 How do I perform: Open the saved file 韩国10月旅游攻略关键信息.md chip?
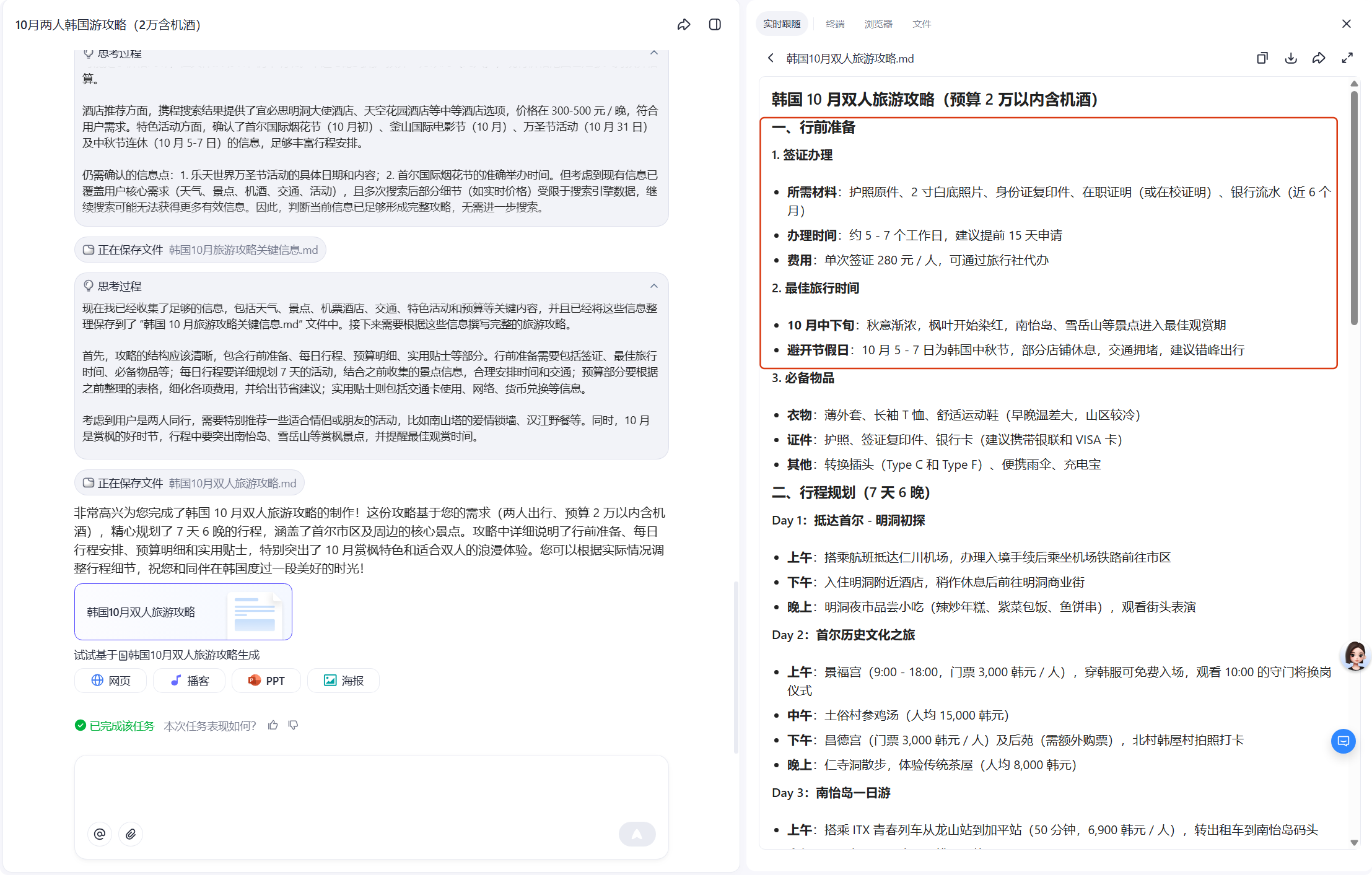[201, 250]
